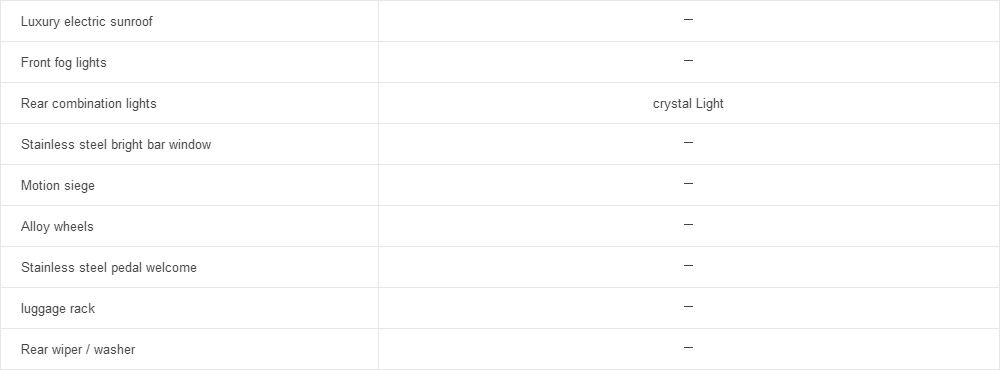Select dash value in bright bar window row

click(688, 143)
